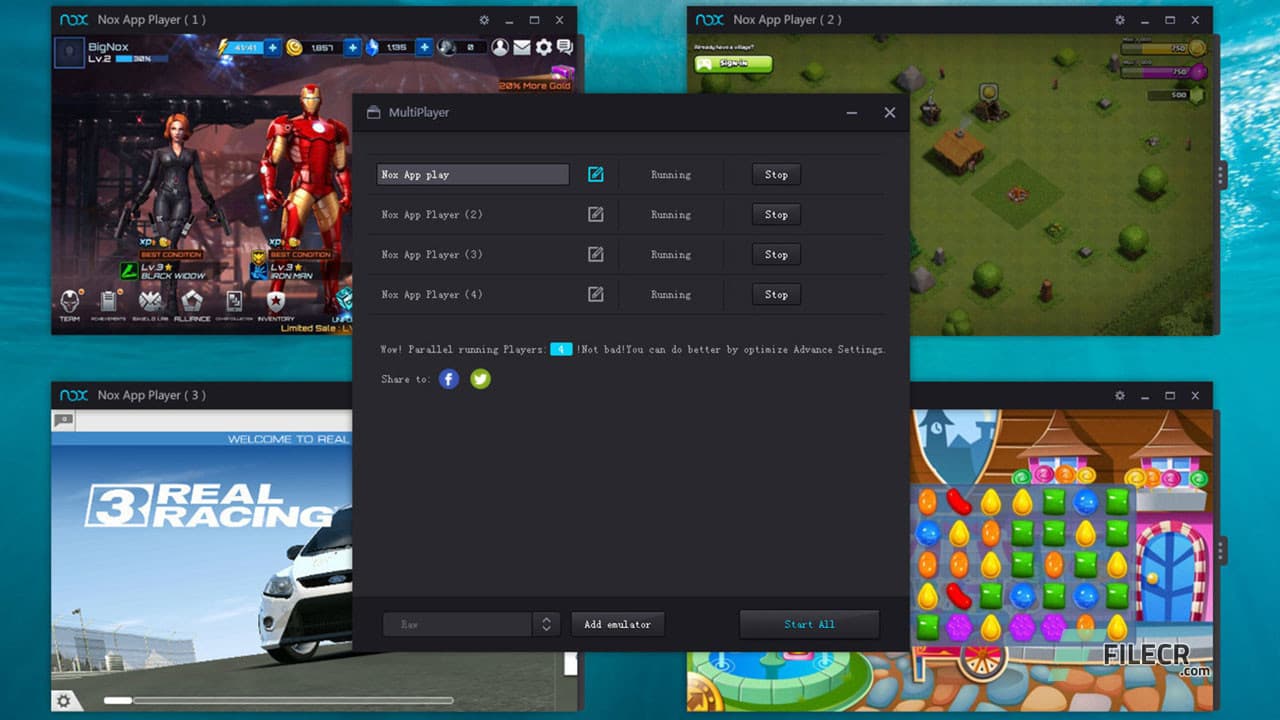Open settings gear on Nox App Player (2)
The height and width of the screenshot is (720, 1280).
pos(1119,19)
